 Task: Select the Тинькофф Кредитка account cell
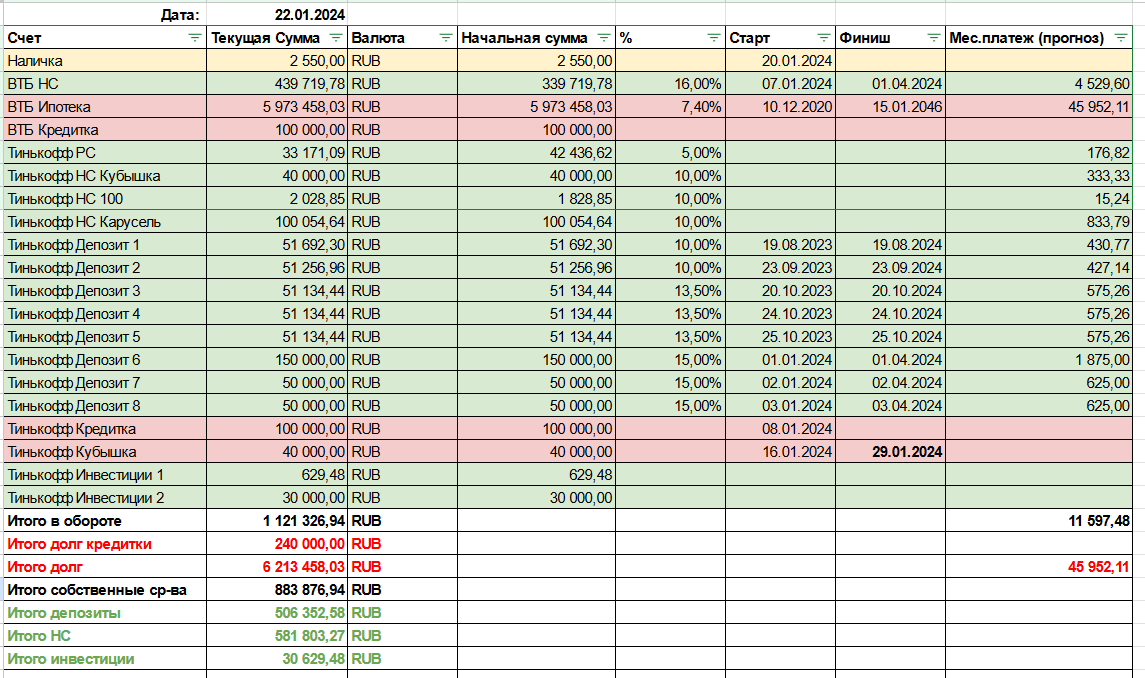(105, 429)
